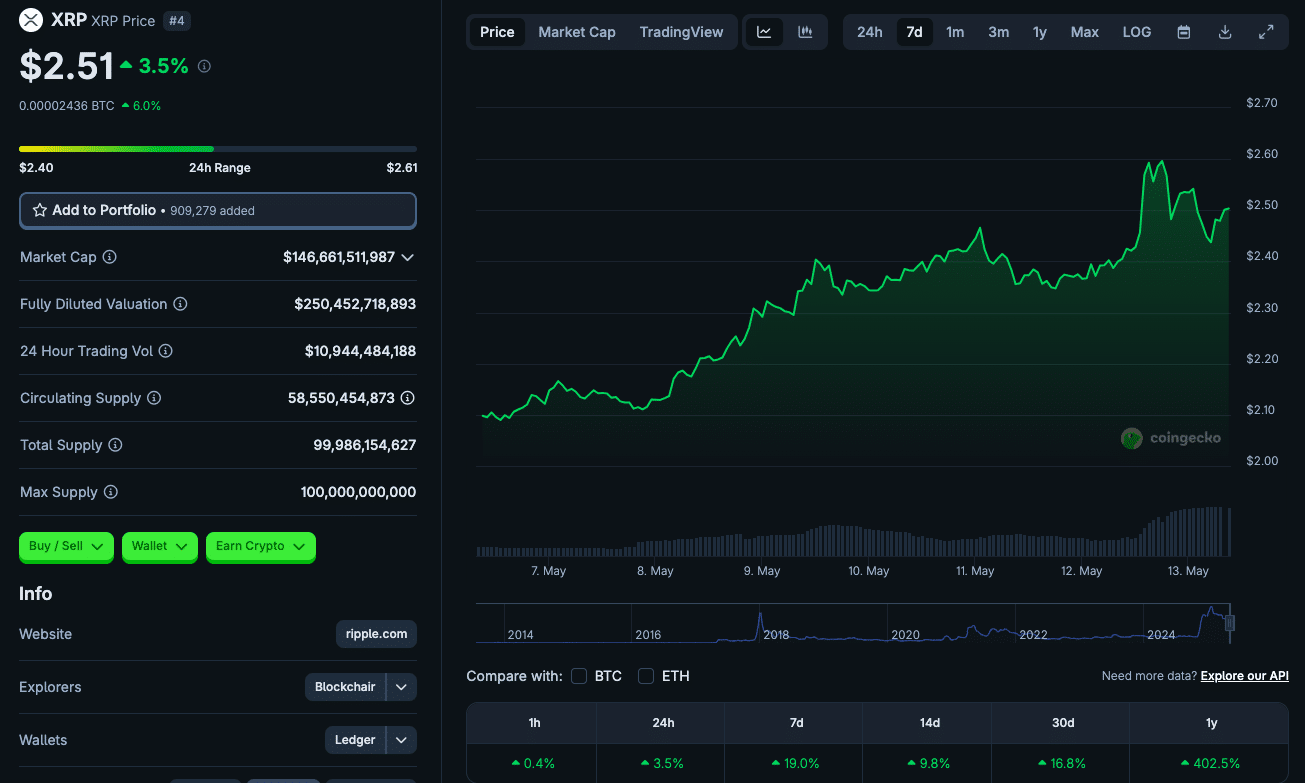The height and width of the screenshot is (783, 1305).
Task: Click the 14d column header
Action: 930,722
